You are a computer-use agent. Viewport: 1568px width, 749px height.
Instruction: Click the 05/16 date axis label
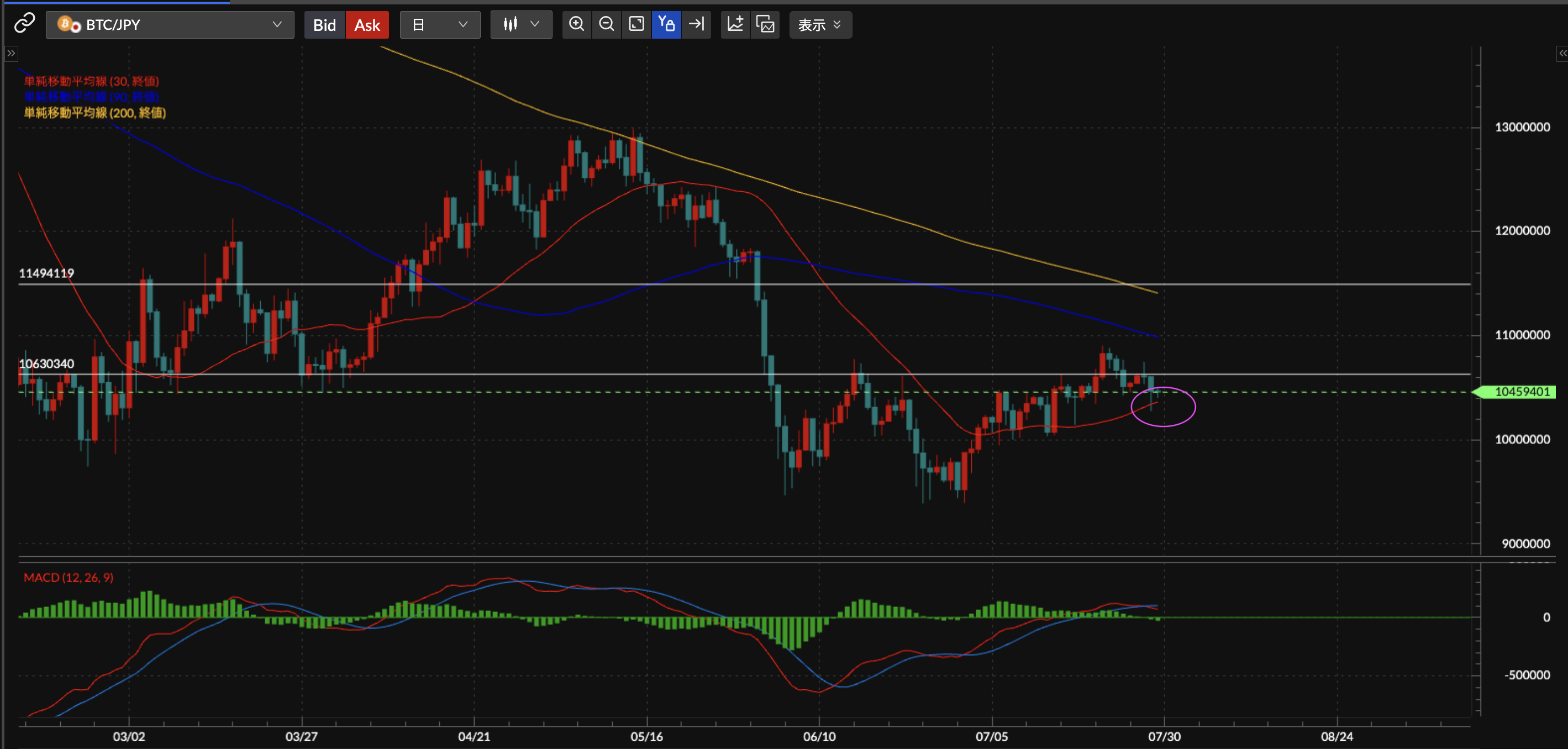click(x=646, y=736)
